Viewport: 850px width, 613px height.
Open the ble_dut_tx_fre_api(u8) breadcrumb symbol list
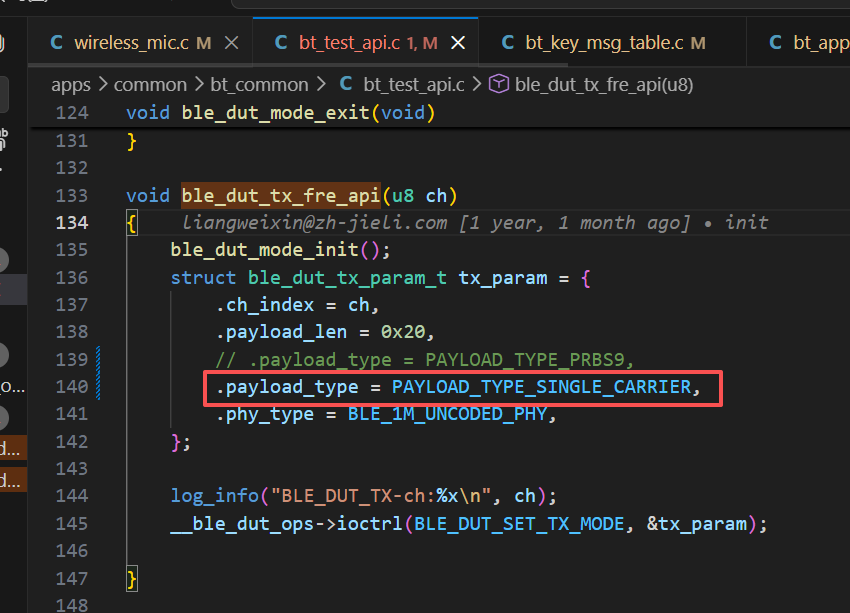tap(604, 85)
